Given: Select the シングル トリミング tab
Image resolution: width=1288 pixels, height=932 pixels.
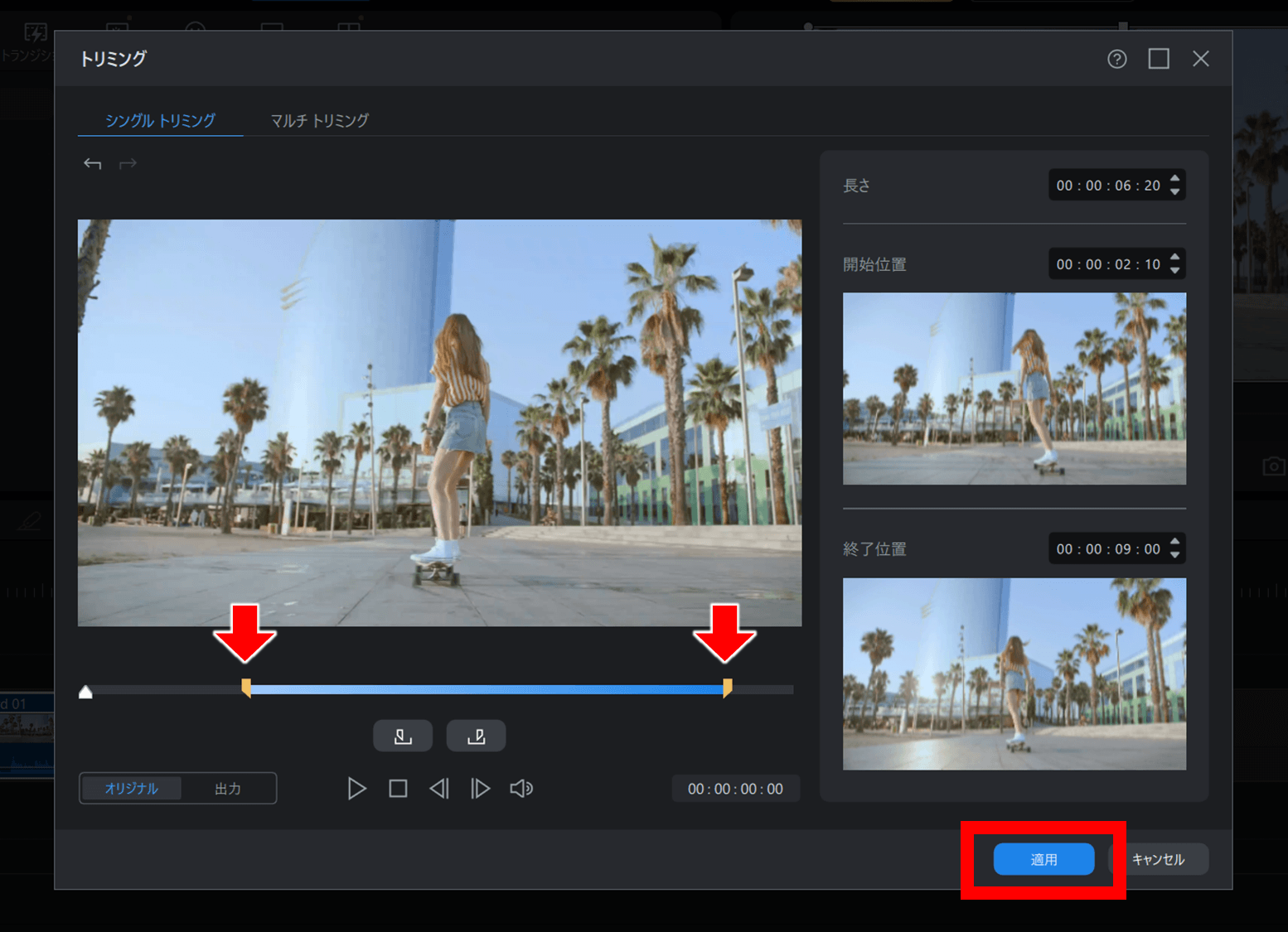Looking at the screenshot, I should pyautogui.click(x=160, y=121).
